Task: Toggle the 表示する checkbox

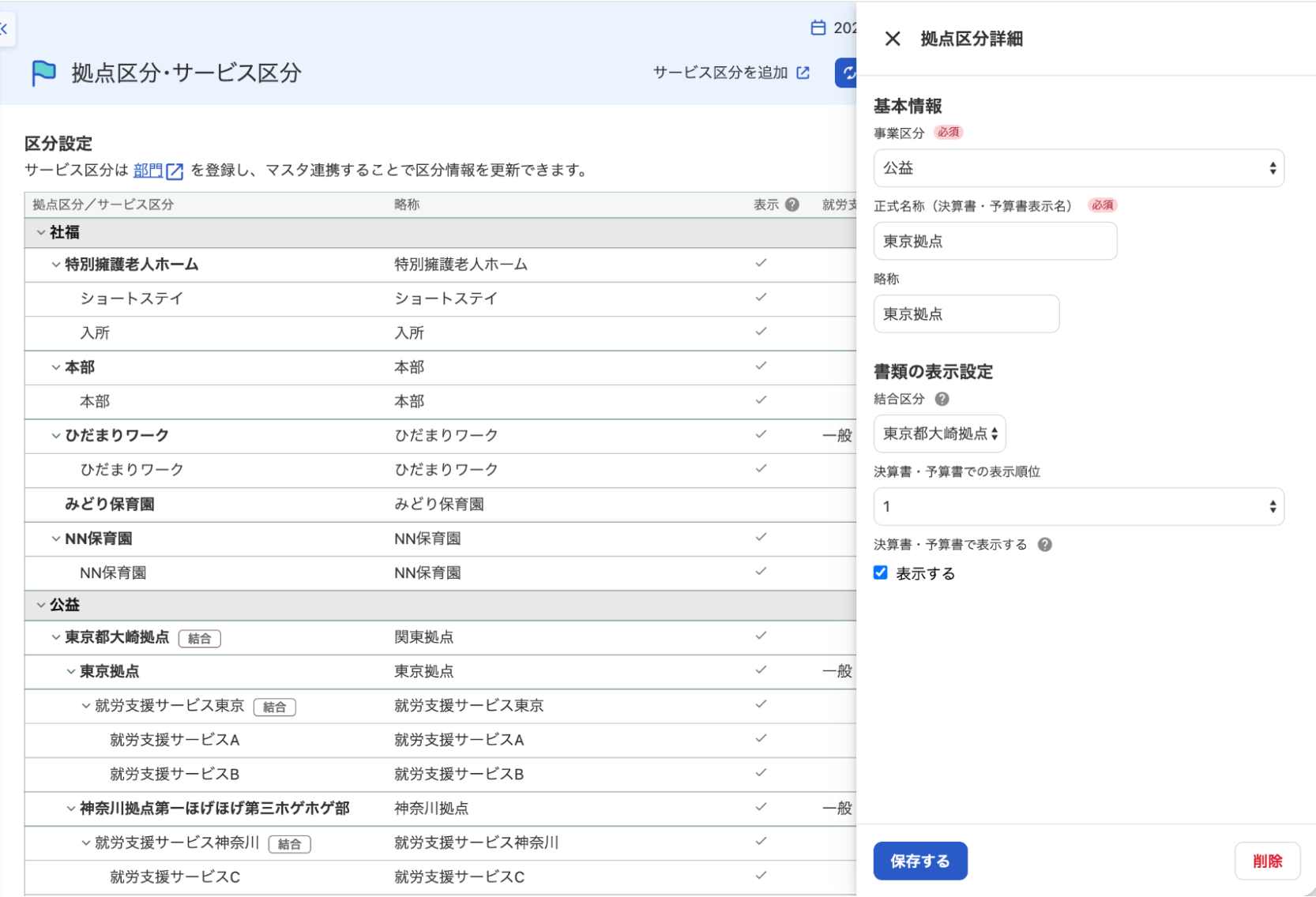Action: [881, 572]
